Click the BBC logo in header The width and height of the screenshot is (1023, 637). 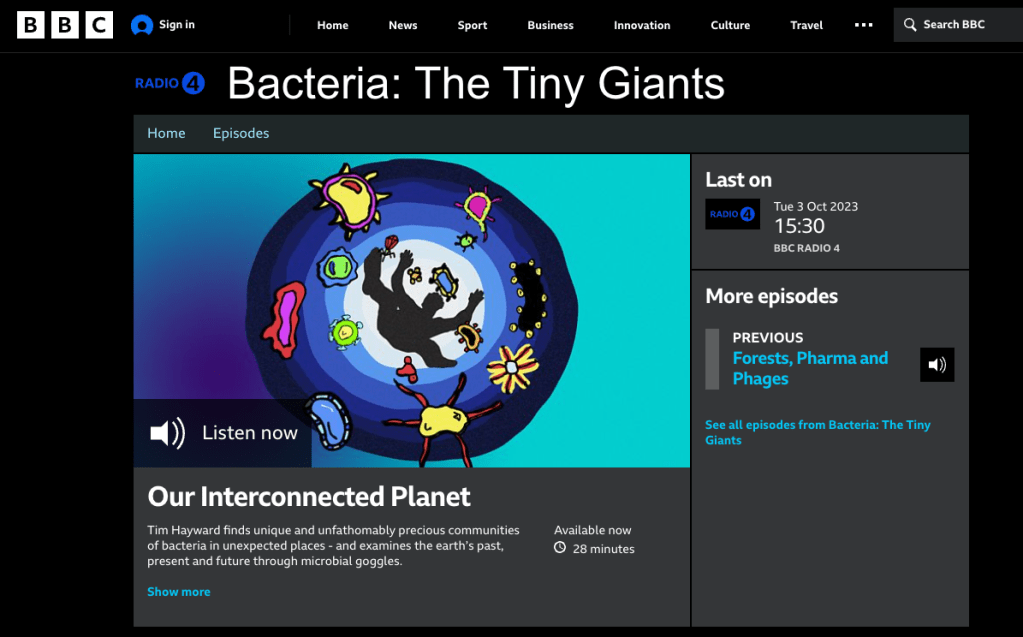(x=65, y=25)
